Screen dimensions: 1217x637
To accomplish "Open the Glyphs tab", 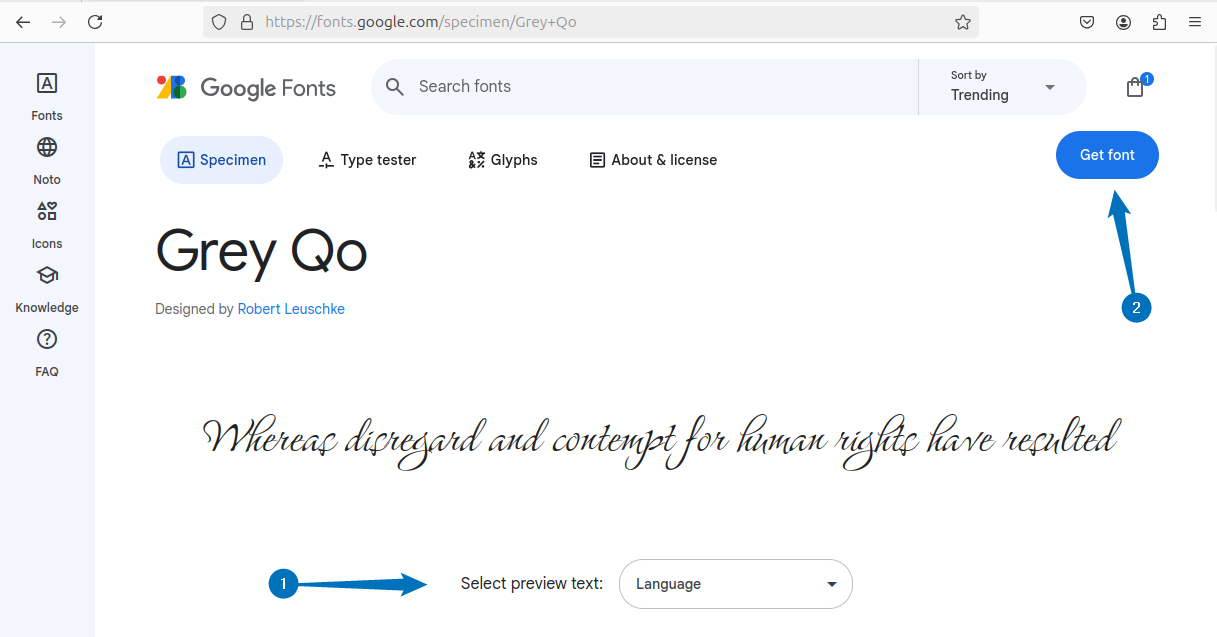I will tap(502, 159).
